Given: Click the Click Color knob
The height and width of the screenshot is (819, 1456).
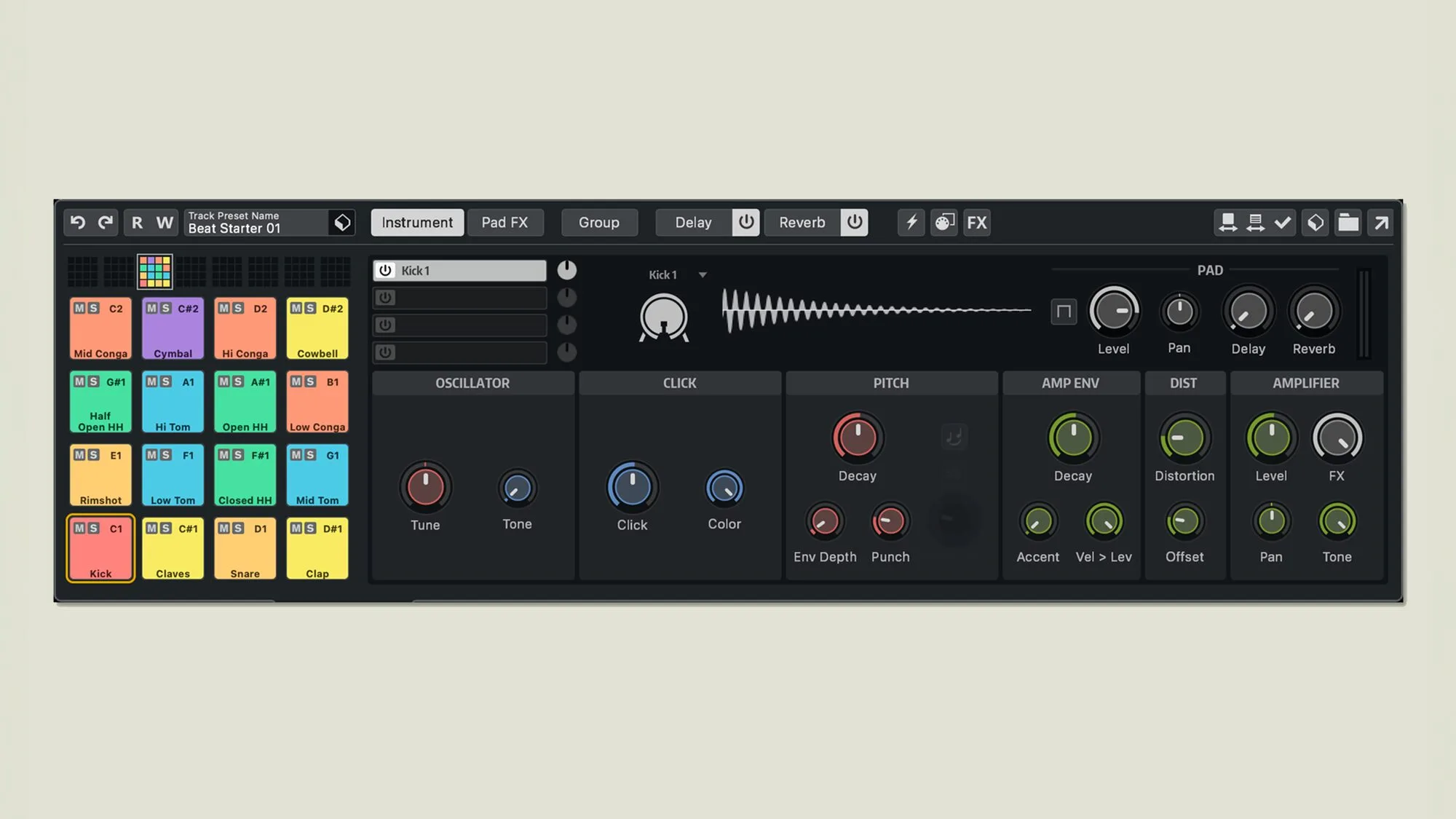Looking at the screenshot, I should tap(724, 488).
